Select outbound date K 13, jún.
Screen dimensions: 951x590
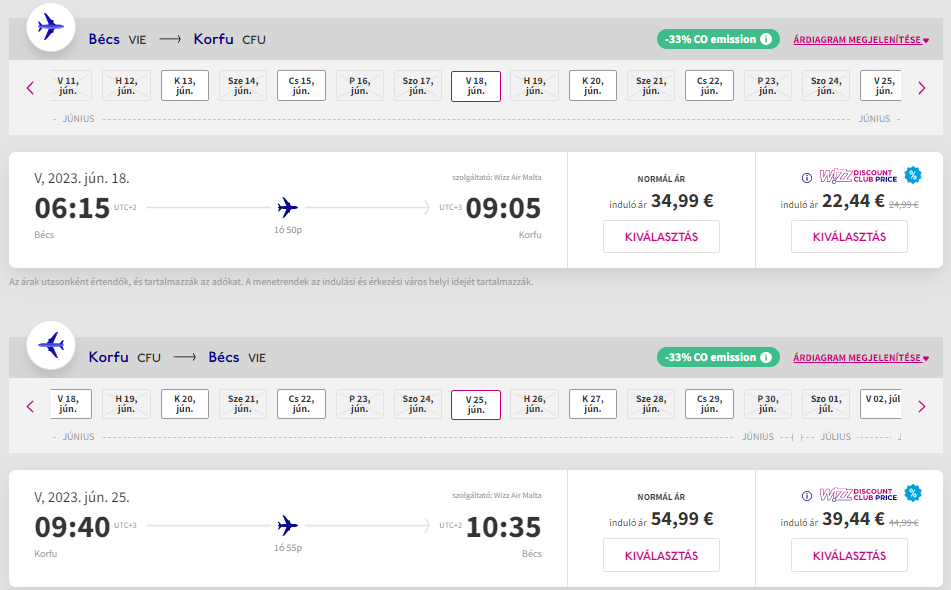[x=185, y=85]
